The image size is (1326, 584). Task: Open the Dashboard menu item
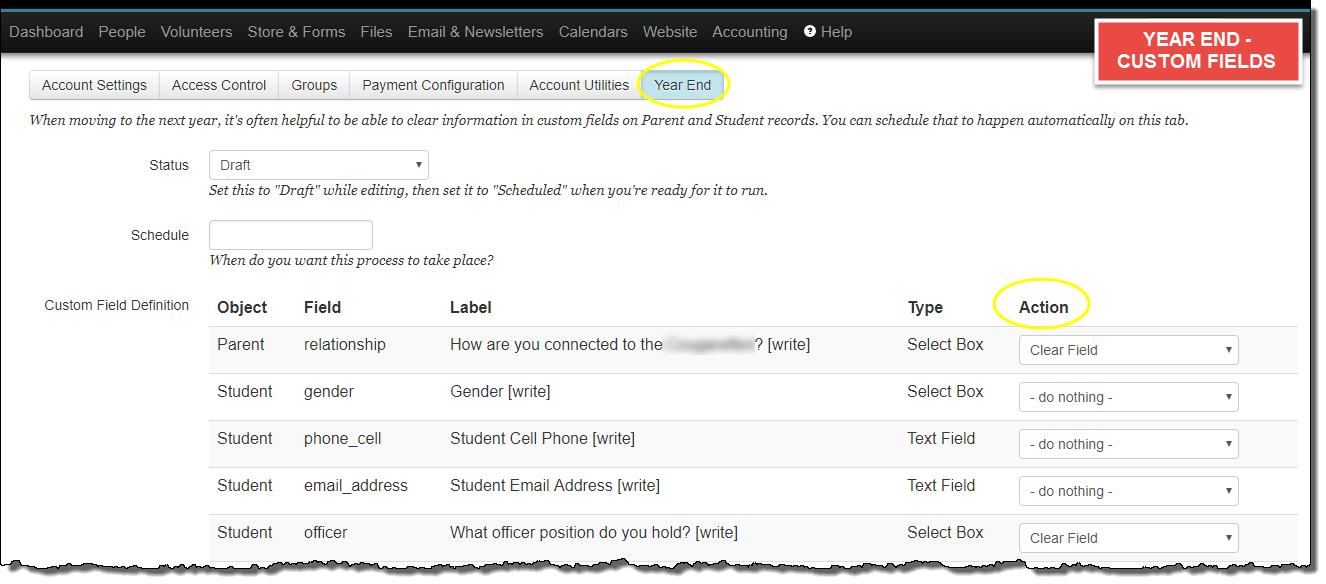point(46,32)
